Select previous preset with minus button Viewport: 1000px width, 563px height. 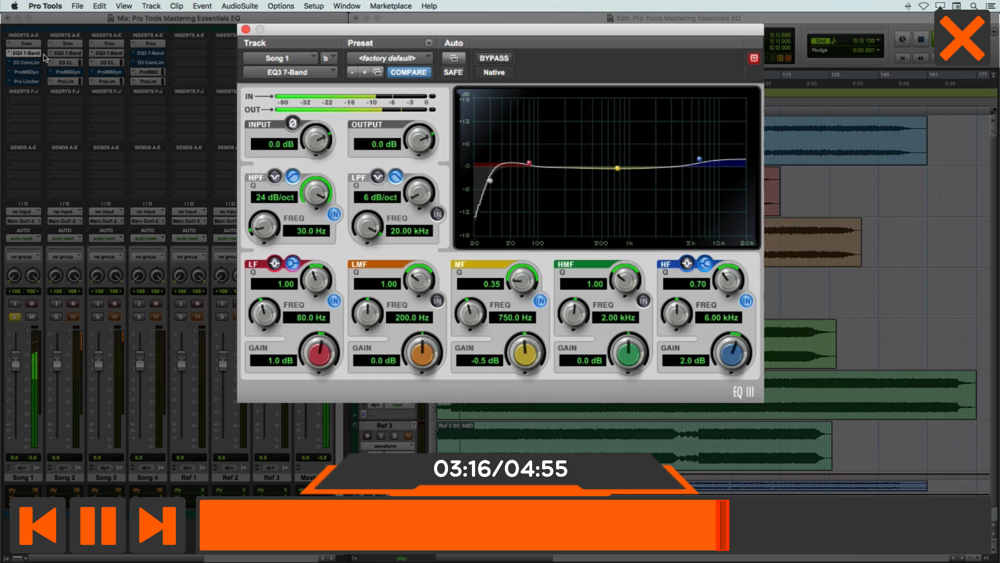[353, 73]
